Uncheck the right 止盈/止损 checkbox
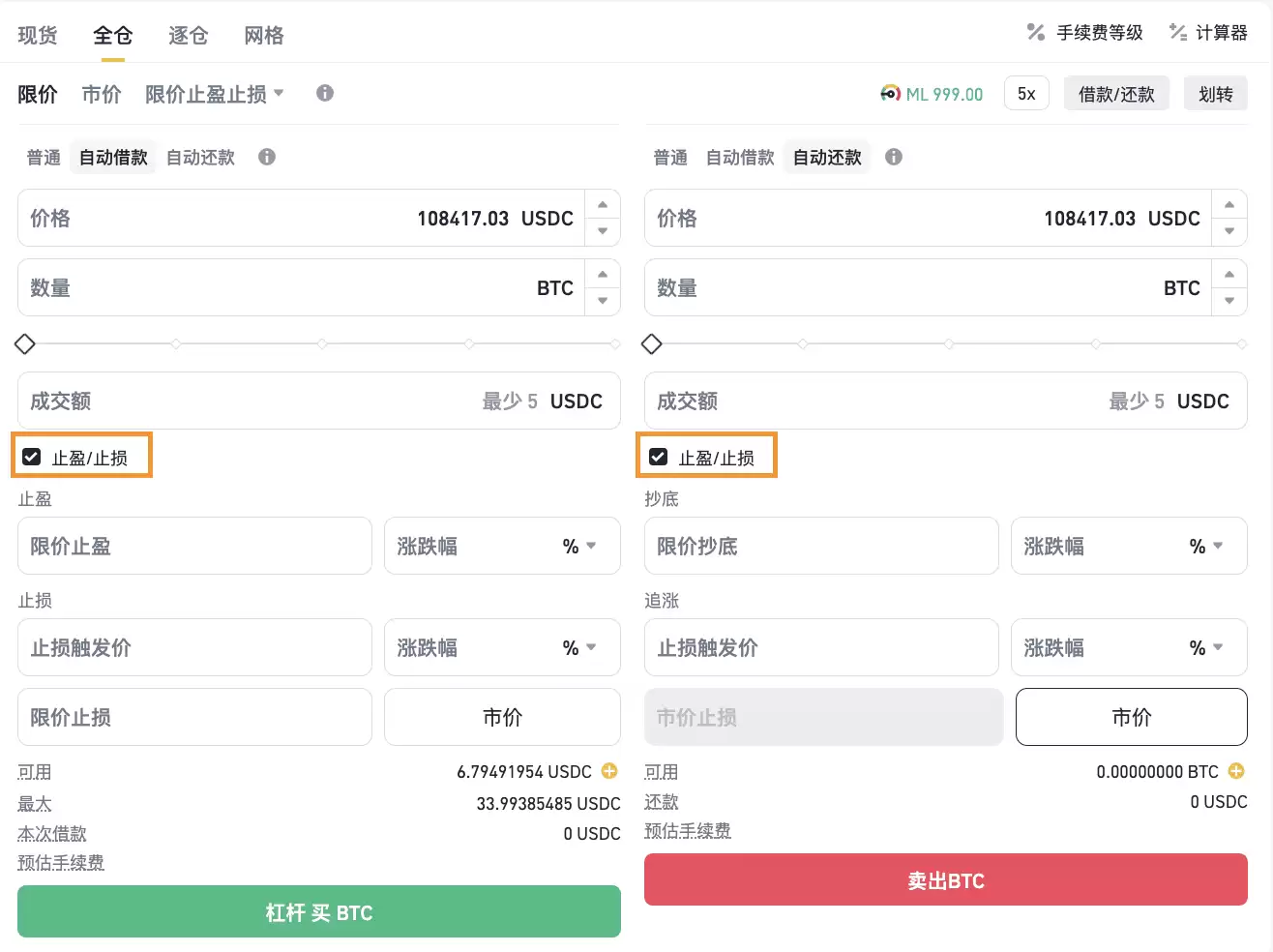1273x952 pixels. tap(657, 456)
